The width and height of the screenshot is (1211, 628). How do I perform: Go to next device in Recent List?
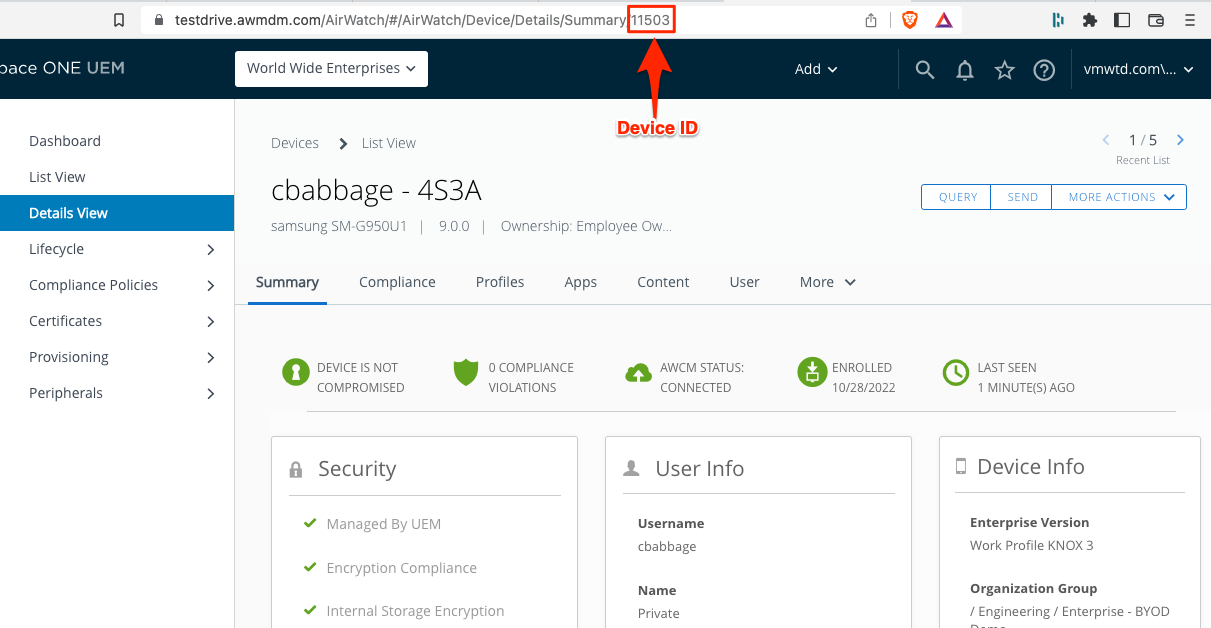[x=1180, y=140]
